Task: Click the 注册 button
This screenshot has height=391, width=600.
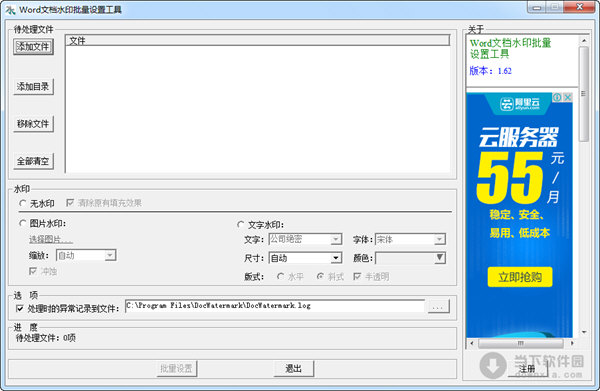Action: pyautogui.click(x=527, y=369)
